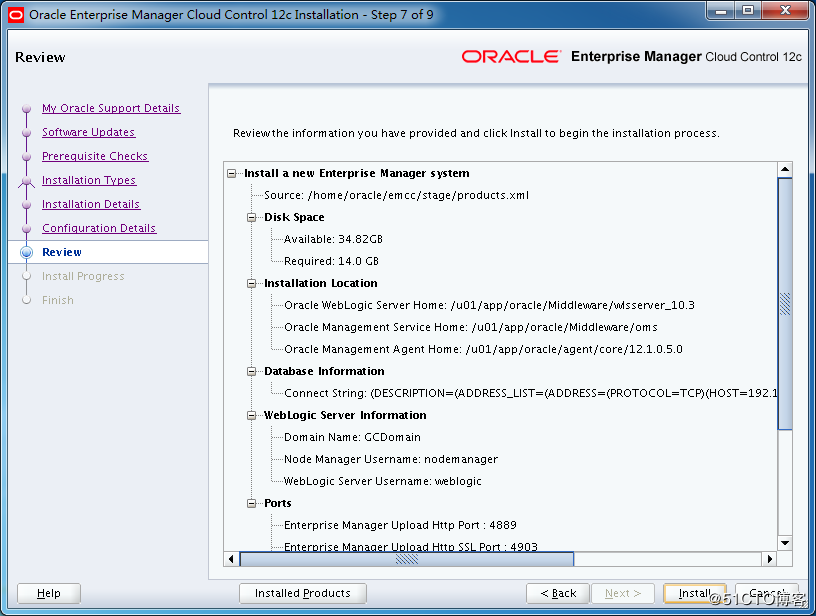
Task: Select the Enterprise Manager Upload Http Port : 4889 row
Action: tap(400, 525)
